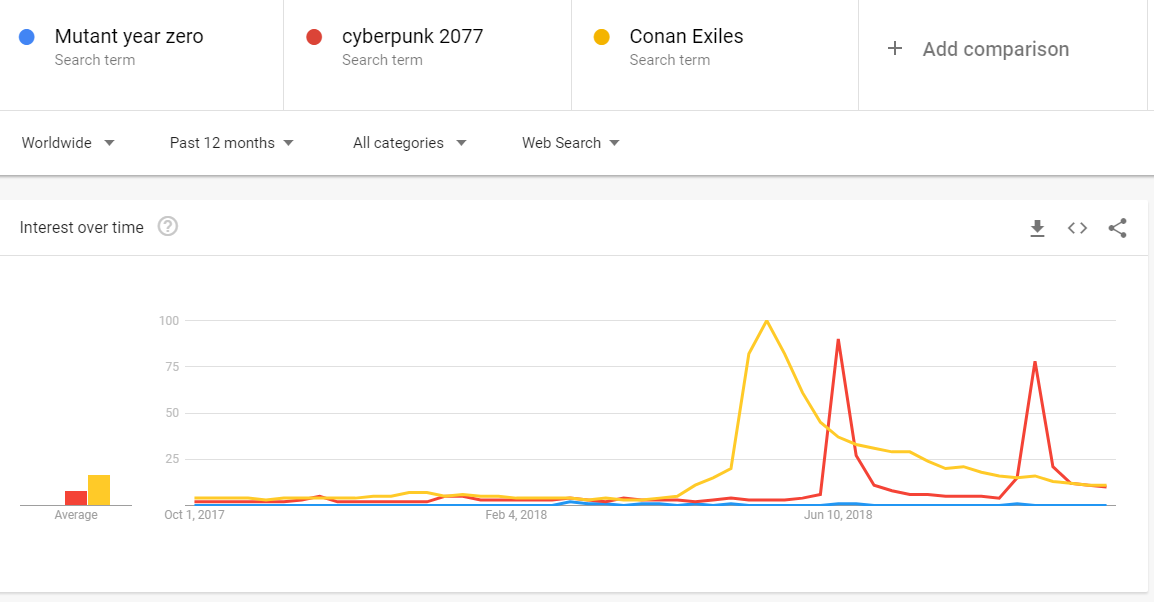Expand the All categories dropdown

pos(410,143)
